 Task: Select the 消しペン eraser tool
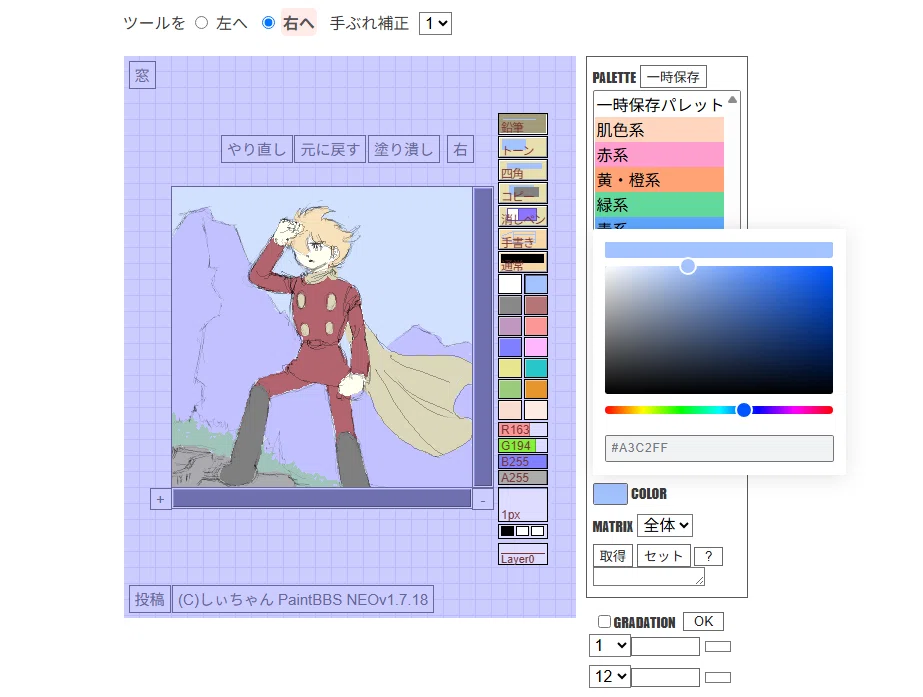pyautogui.click(x=523, y=216)
